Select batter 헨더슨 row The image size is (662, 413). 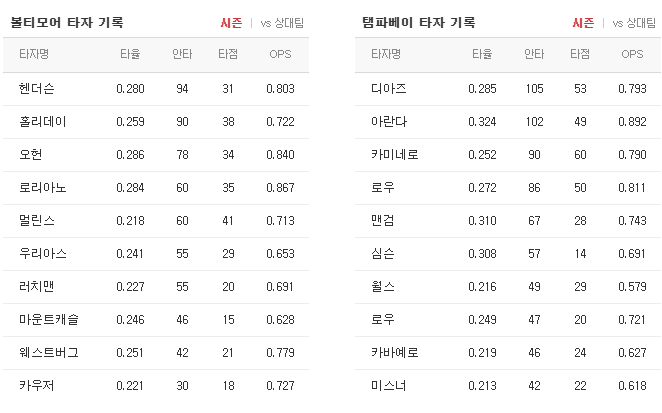156,89
